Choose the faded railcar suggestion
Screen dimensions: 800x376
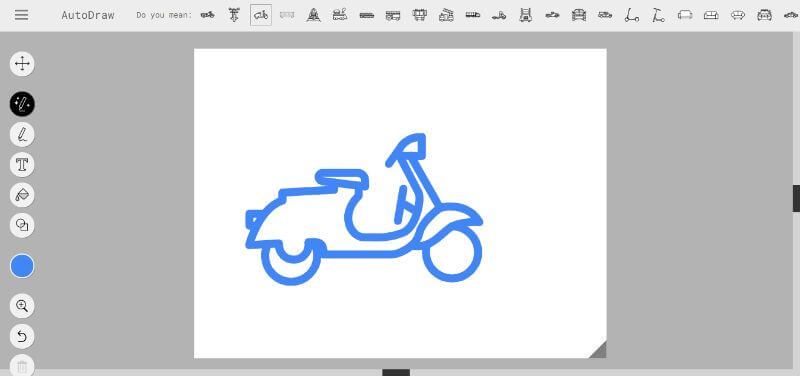(x=287, y=15)
